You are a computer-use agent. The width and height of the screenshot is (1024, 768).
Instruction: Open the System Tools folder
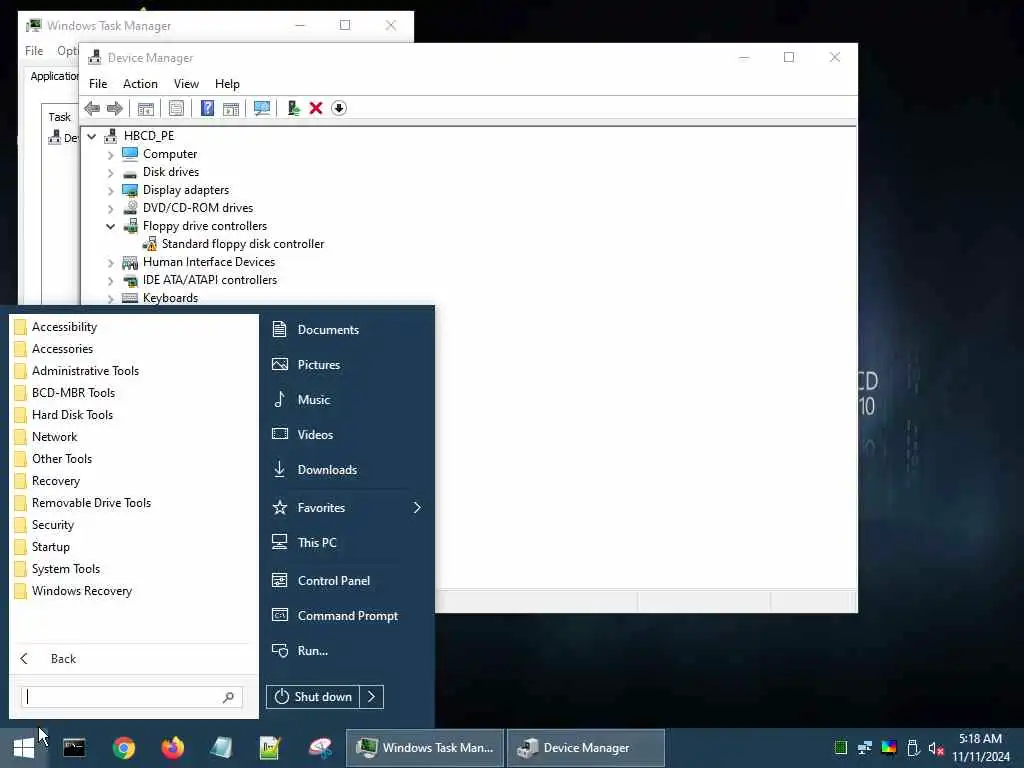[65, 569]
